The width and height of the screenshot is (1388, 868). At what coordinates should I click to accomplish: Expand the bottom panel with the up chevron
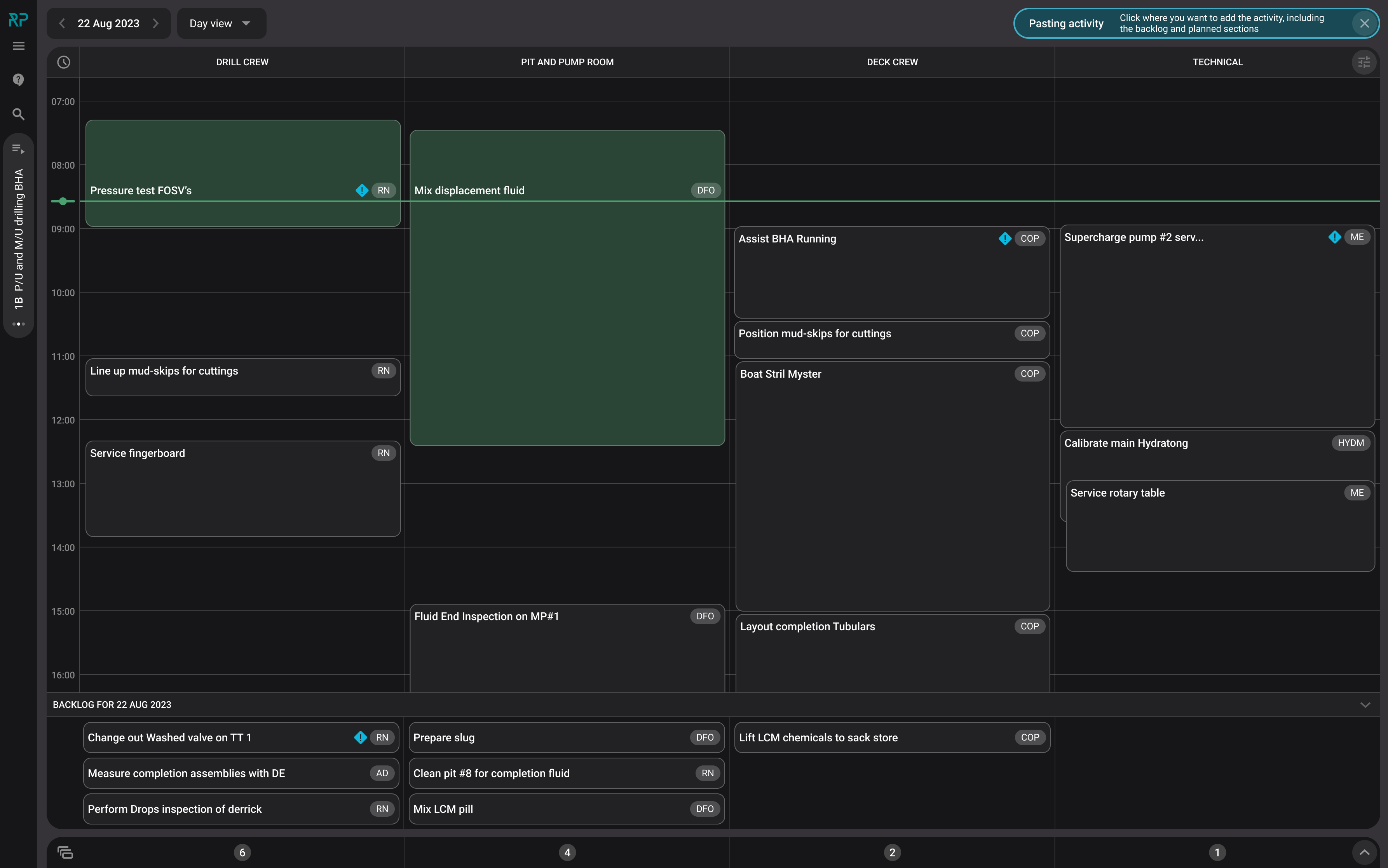(1364, 852)
